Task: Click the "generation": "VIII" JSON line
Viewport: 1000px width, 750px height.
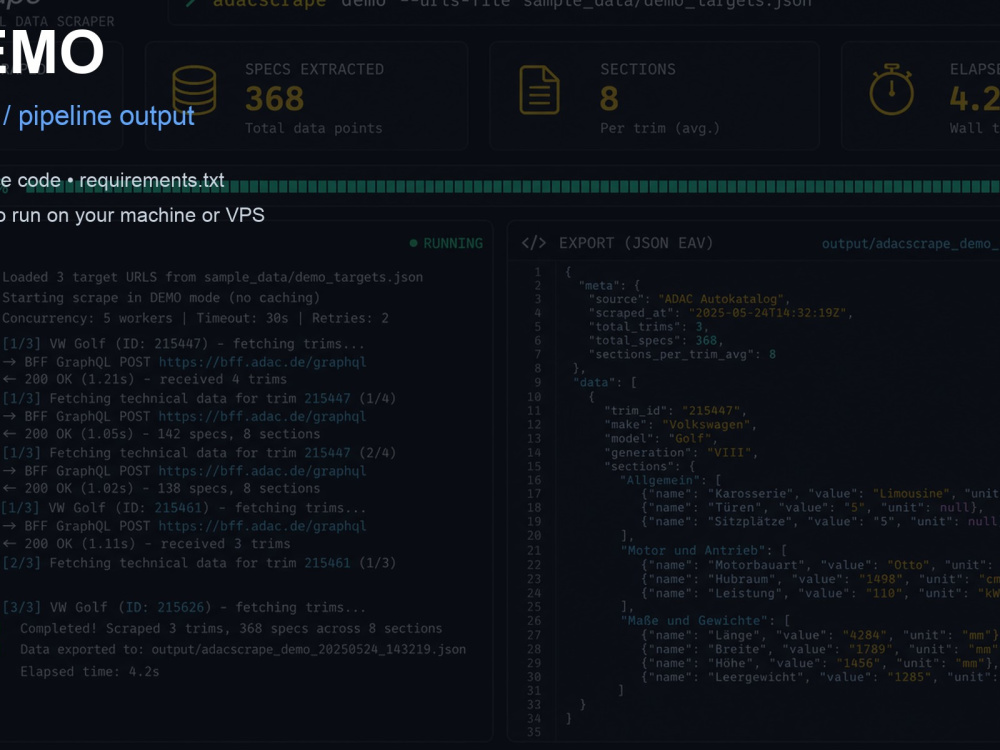Action: pyautogui.click(x=681, y=453)
